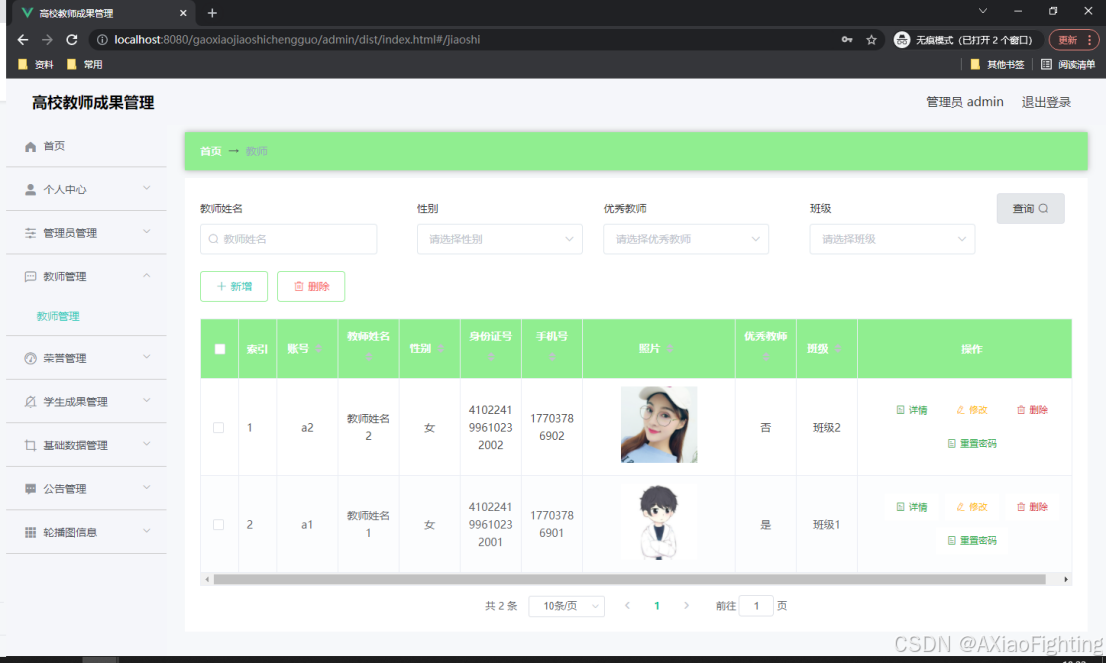Sort the table by 优秀教师 column
Image resolution: width=1107 pixels, height=664 pixels.
point(766,357)
